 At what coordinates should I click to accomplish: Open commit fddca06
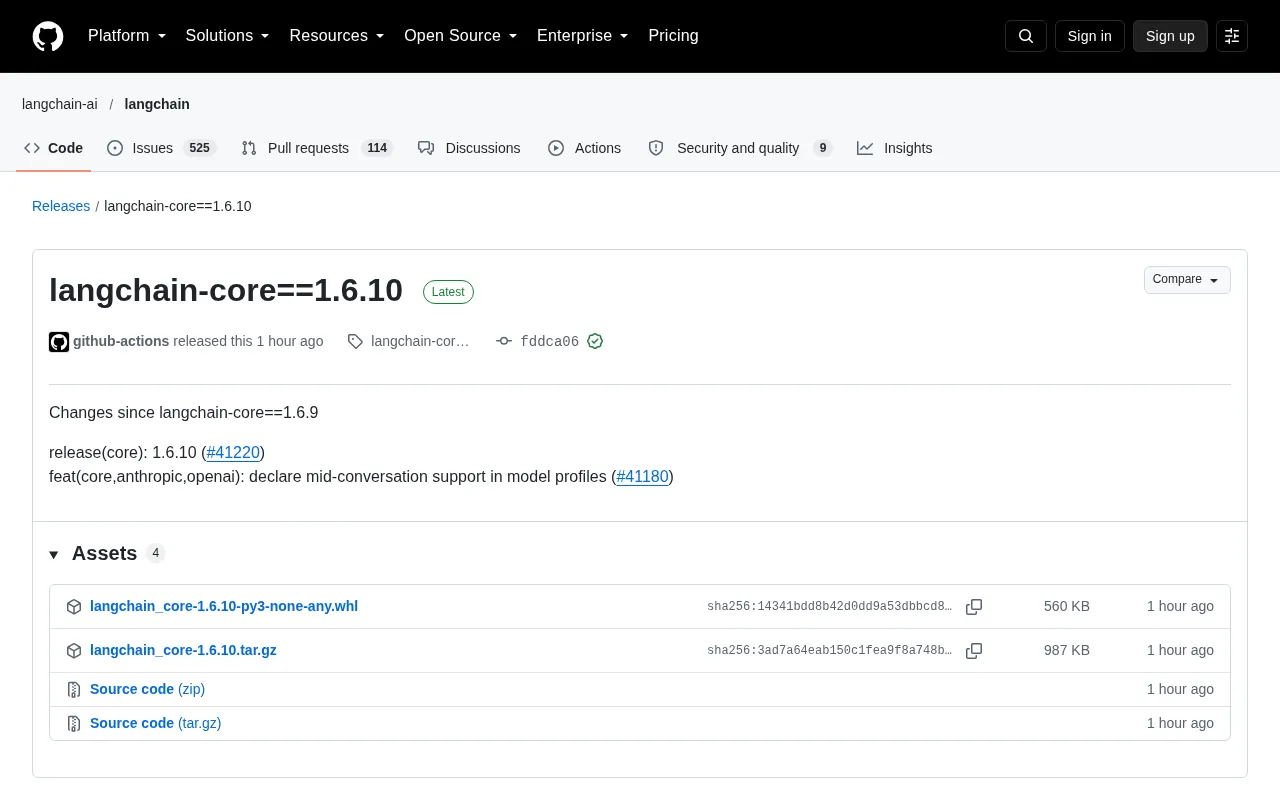(x=549, y=341)
